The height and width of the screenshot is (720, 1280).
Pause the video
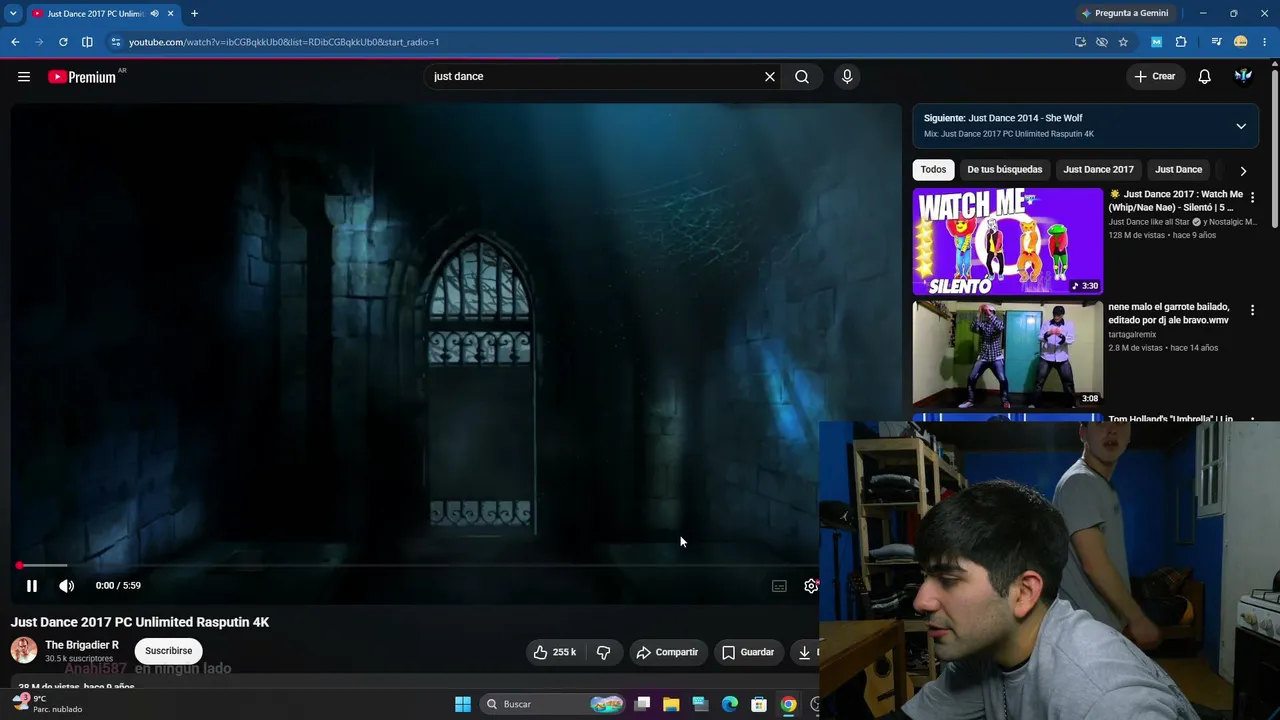pos(32,586)
